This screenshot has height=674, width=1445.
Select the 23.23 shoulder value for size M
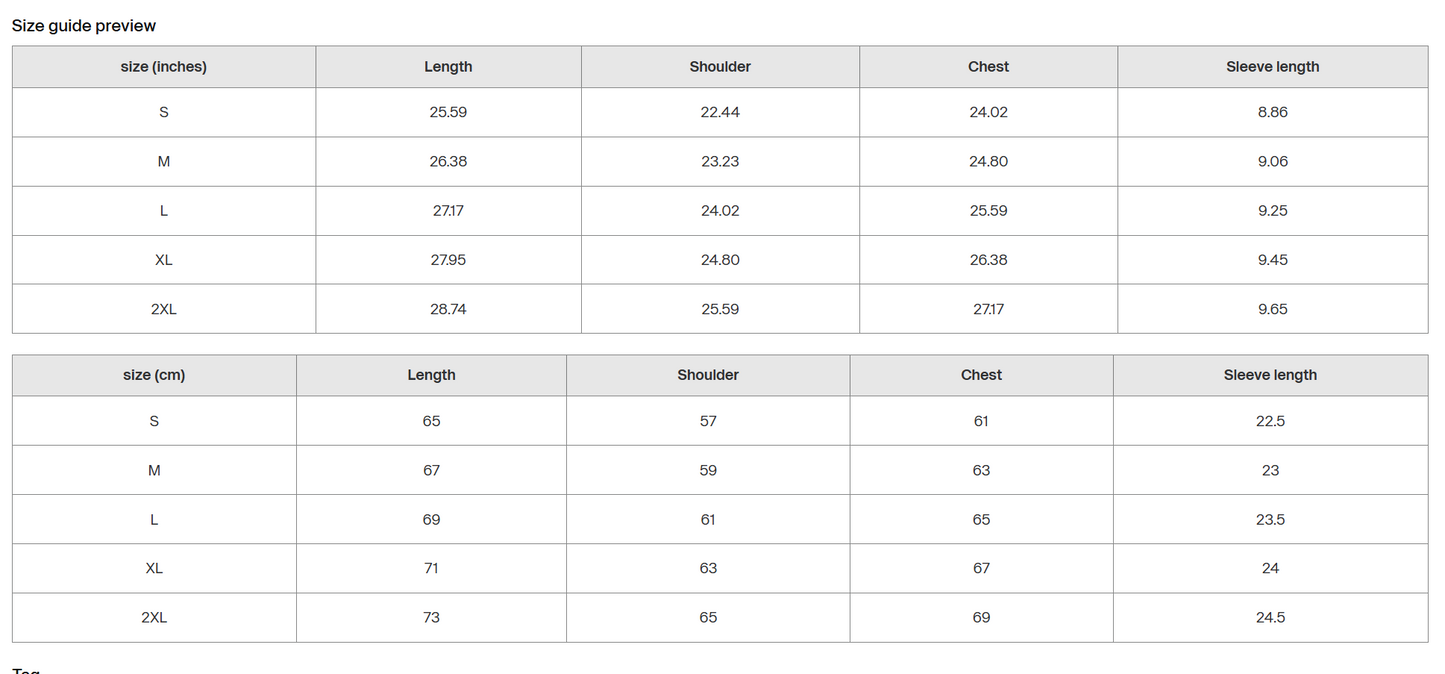(720, 161)
